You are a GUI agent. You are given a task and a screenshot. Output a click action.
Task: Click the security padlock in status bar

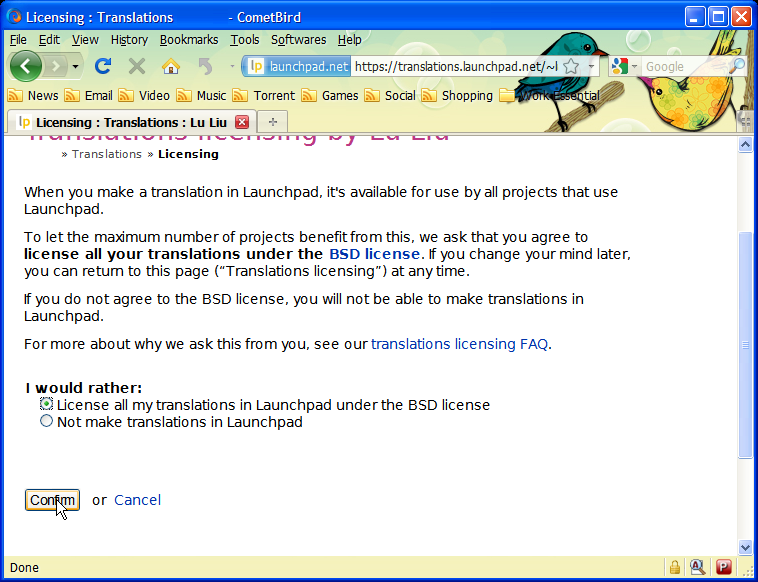tap(675, 567)
